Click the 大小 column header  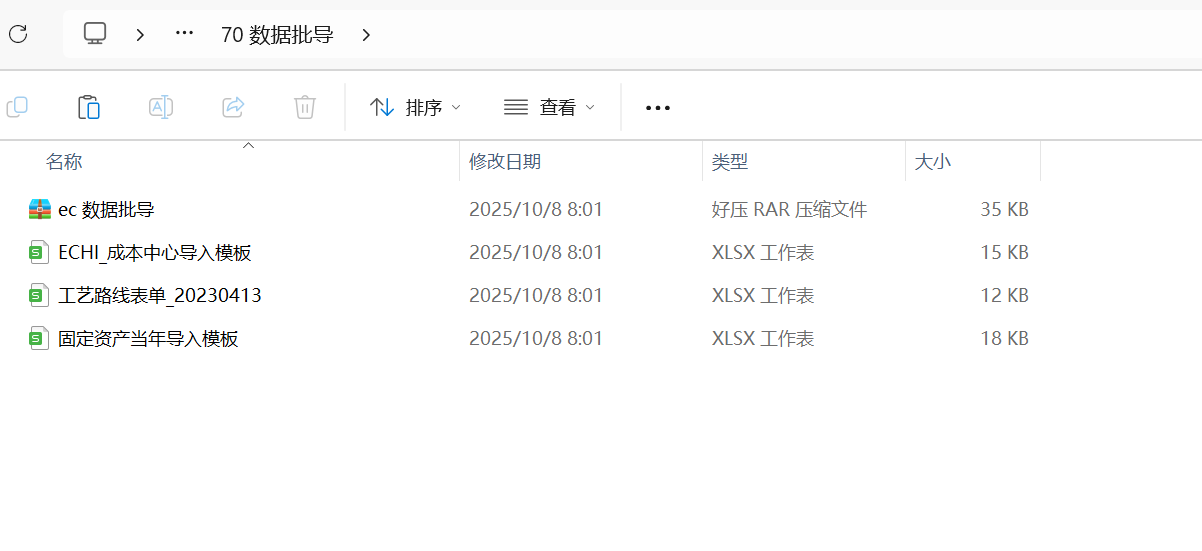tap(933, 162)
